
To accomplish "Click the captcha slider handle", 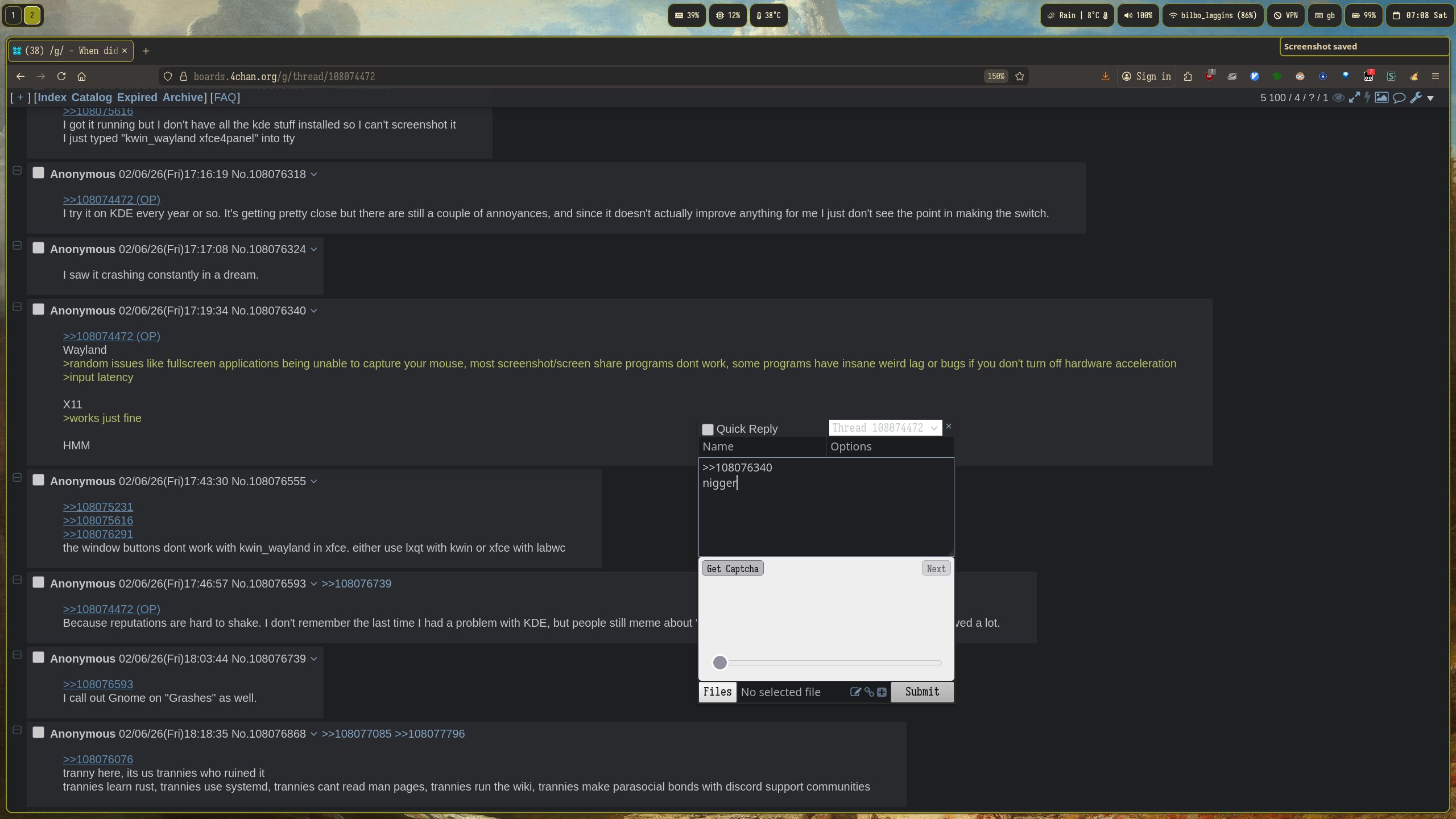I will pyautogui.click(x=720, y=663).
